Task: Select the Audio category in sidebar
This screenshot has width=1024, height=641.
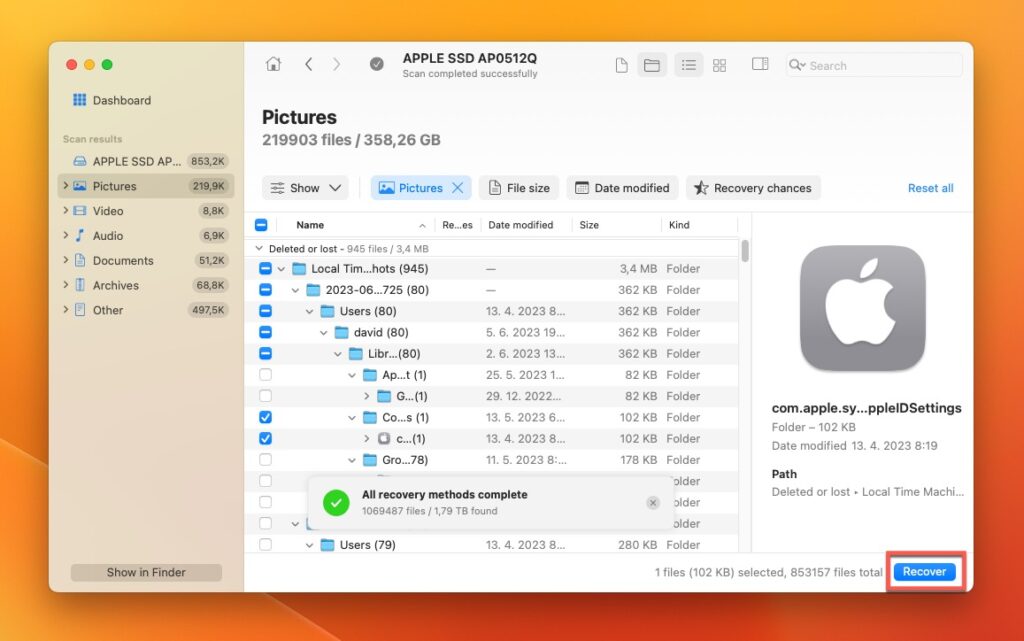Action: click(108, 235)
